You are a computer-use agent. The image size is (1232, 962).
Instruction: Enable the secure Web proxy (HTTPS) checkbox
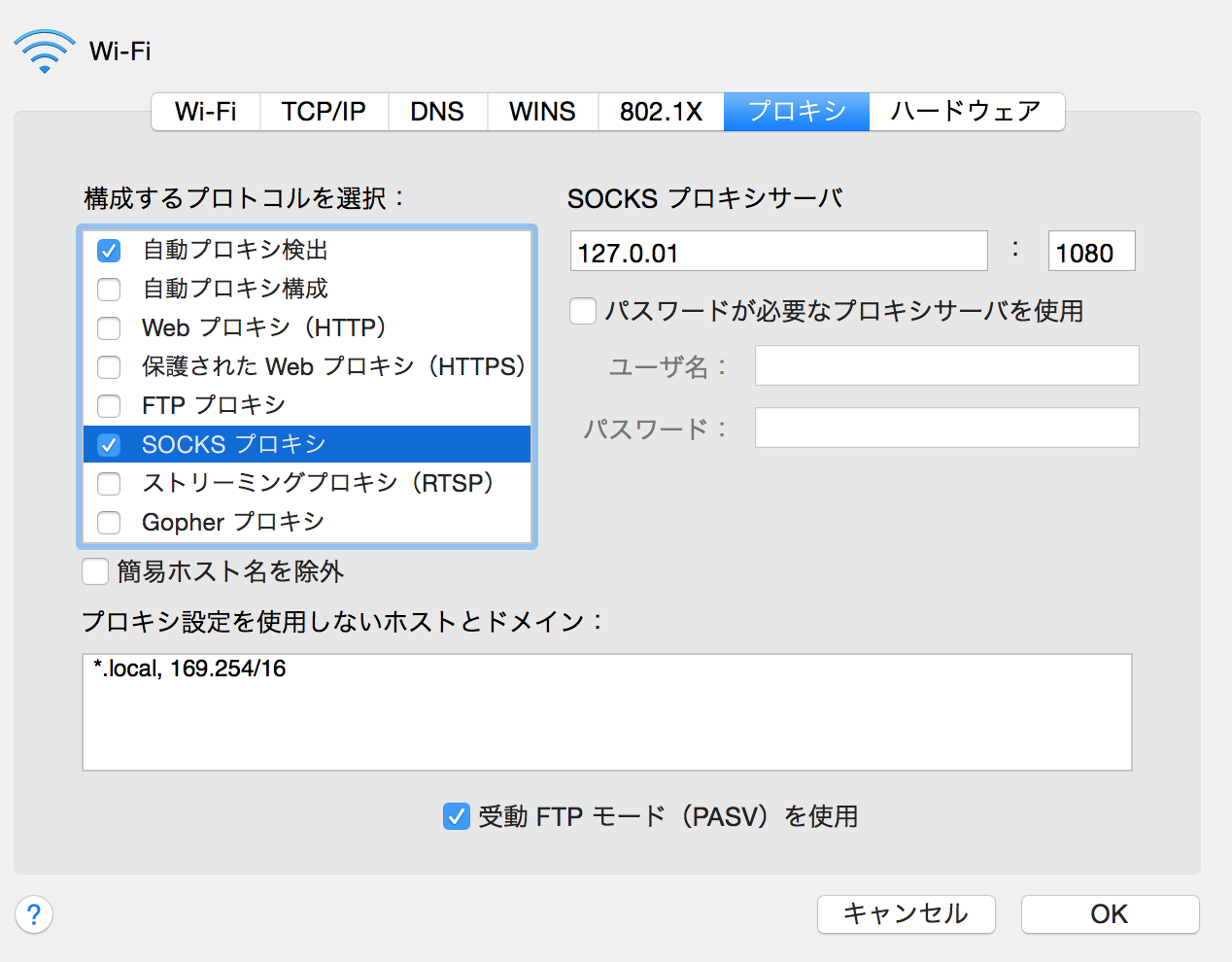point(108,366)
